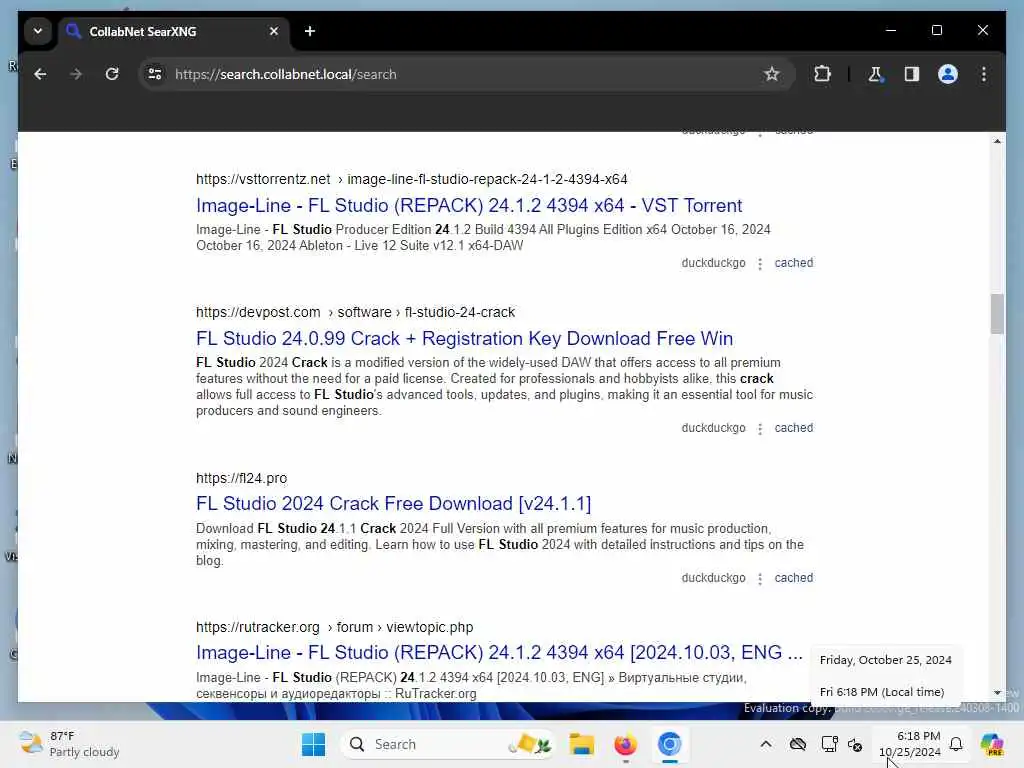Screen dimensions: 1024x768
Task: Switch to Chromium on the taskbar
Action: [x=669, y=744]
